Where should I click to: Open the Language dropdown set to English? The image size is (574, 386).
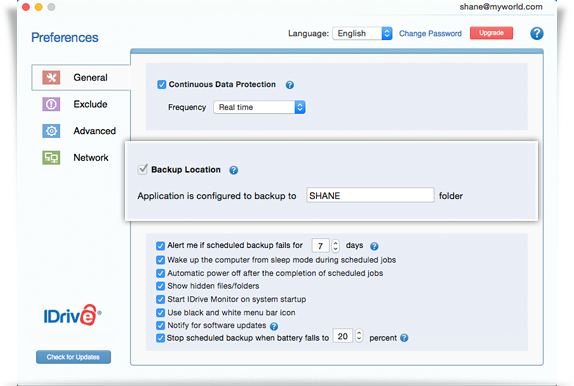click(362, 34)
